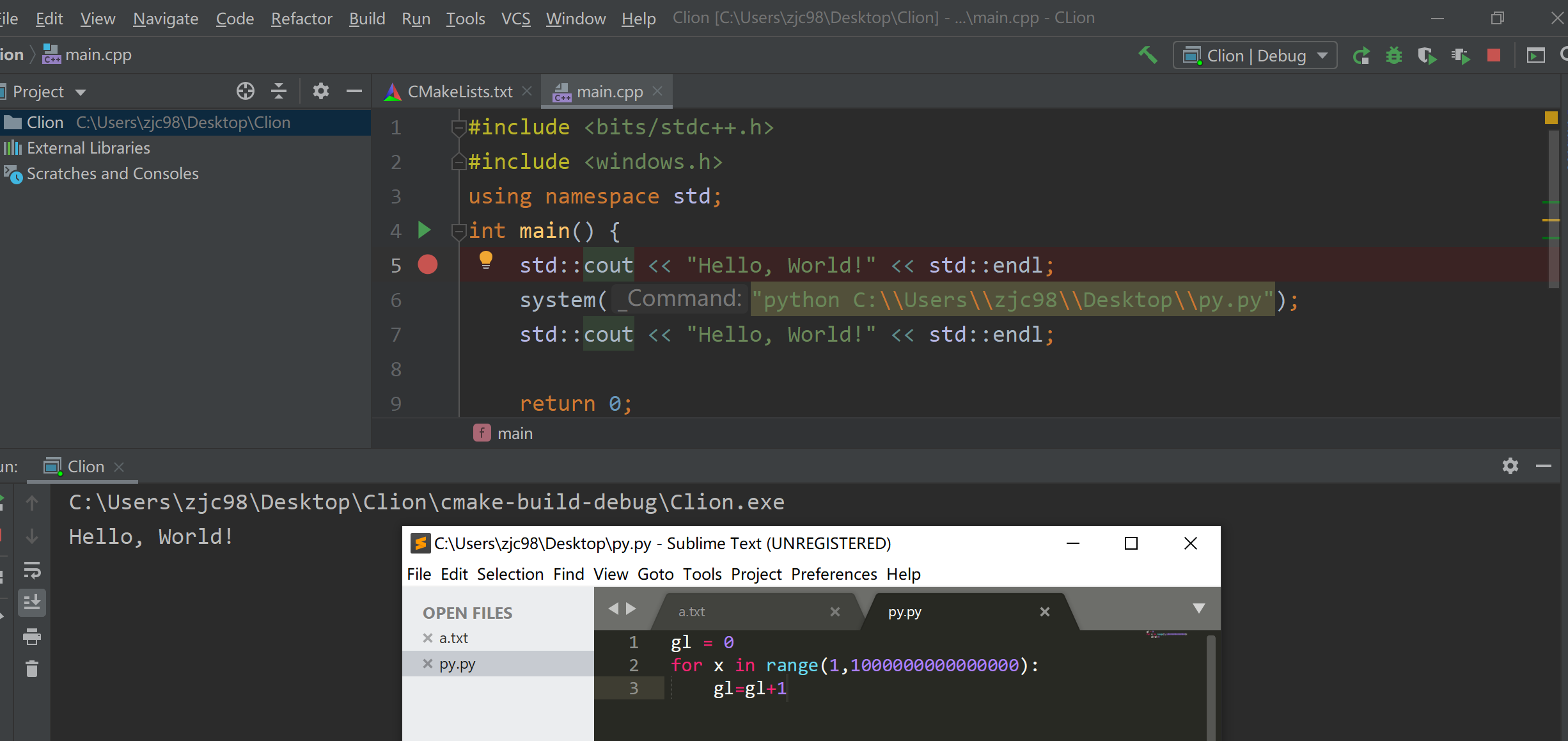Click the profiler run icon
This screenshot has width=1568, height=741.
[x=1461, y=56]
